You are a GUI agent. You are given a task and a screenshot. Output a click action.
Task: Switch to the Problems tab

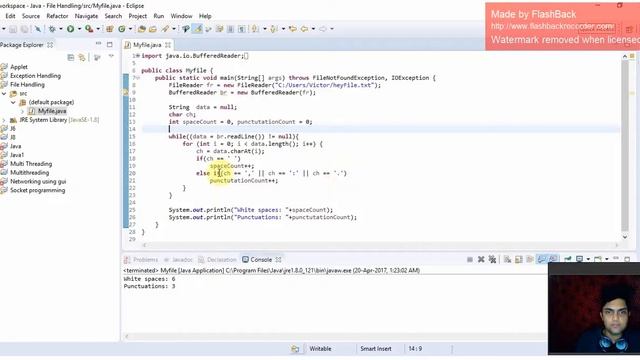pos(141,260)
